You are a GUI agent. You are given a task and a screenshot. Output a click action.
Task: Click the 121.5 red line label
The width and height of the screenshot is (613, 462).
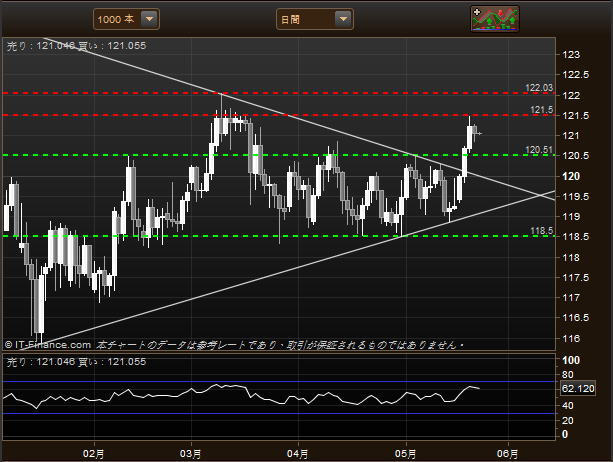point(542,110)
